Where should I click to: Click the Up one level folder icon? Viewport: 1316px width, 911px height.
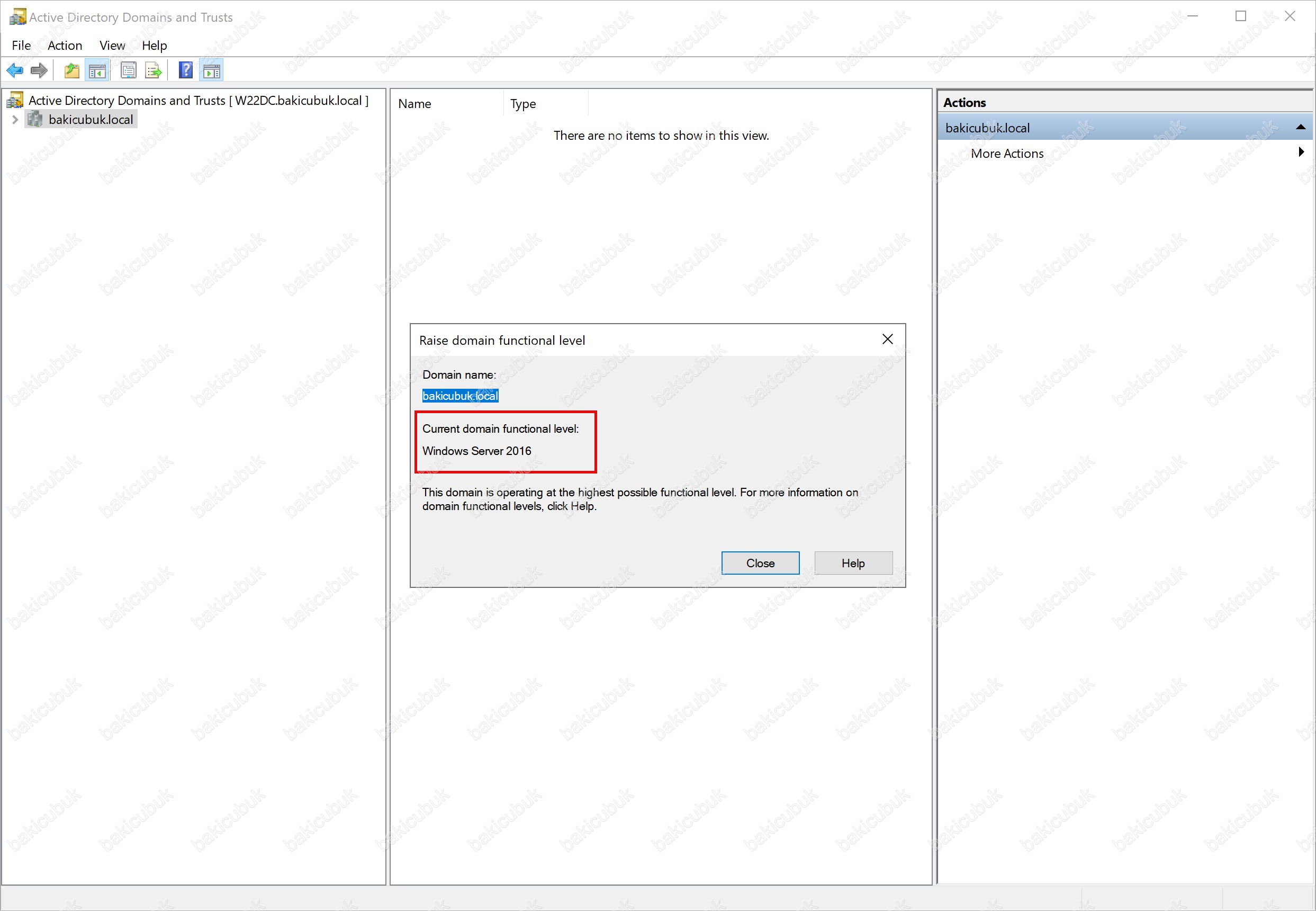click(72, 71)
